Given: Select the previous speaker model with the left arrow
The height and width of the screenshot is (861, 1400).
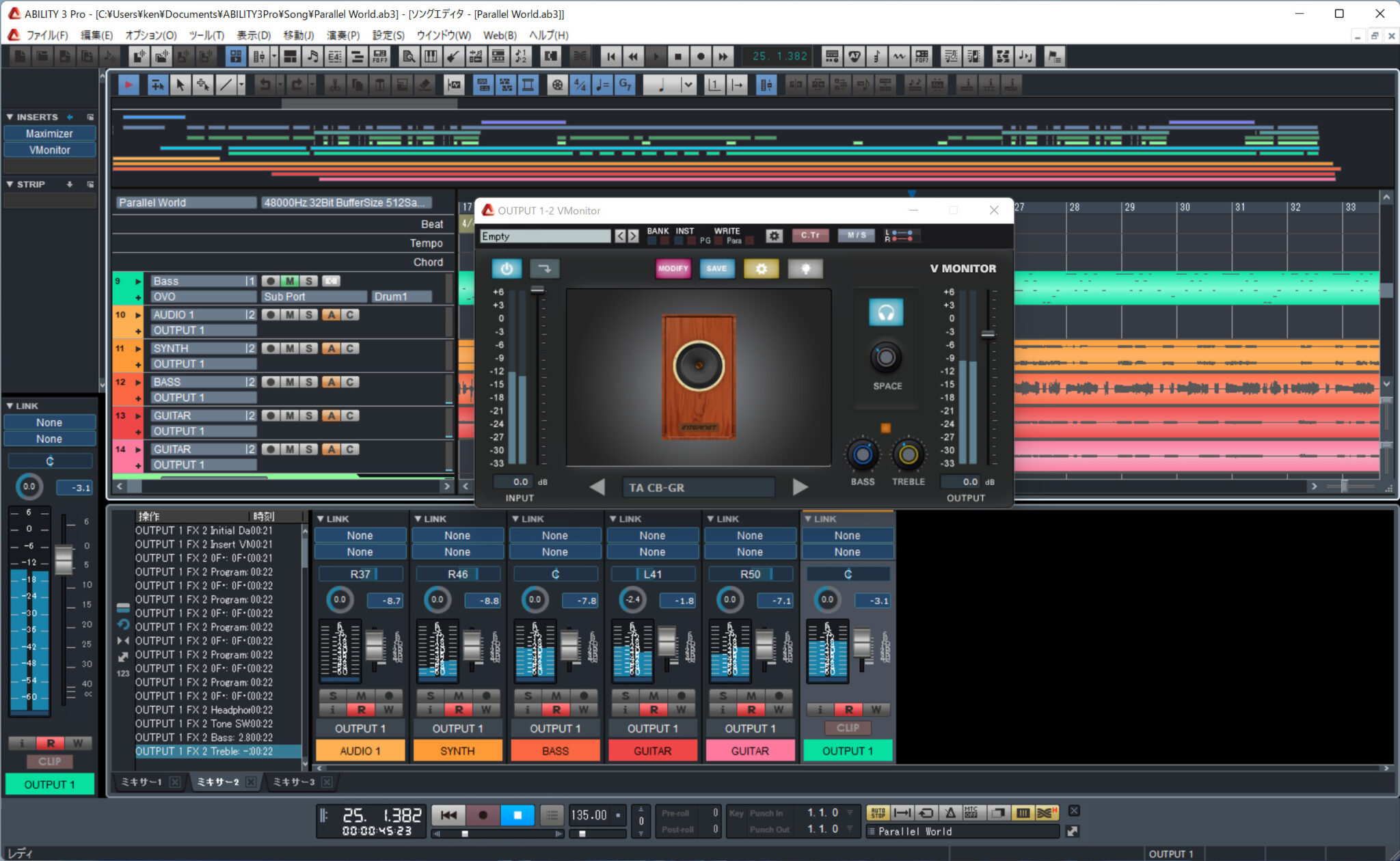Looking at the screenshot, I should (x=597, y=487).
